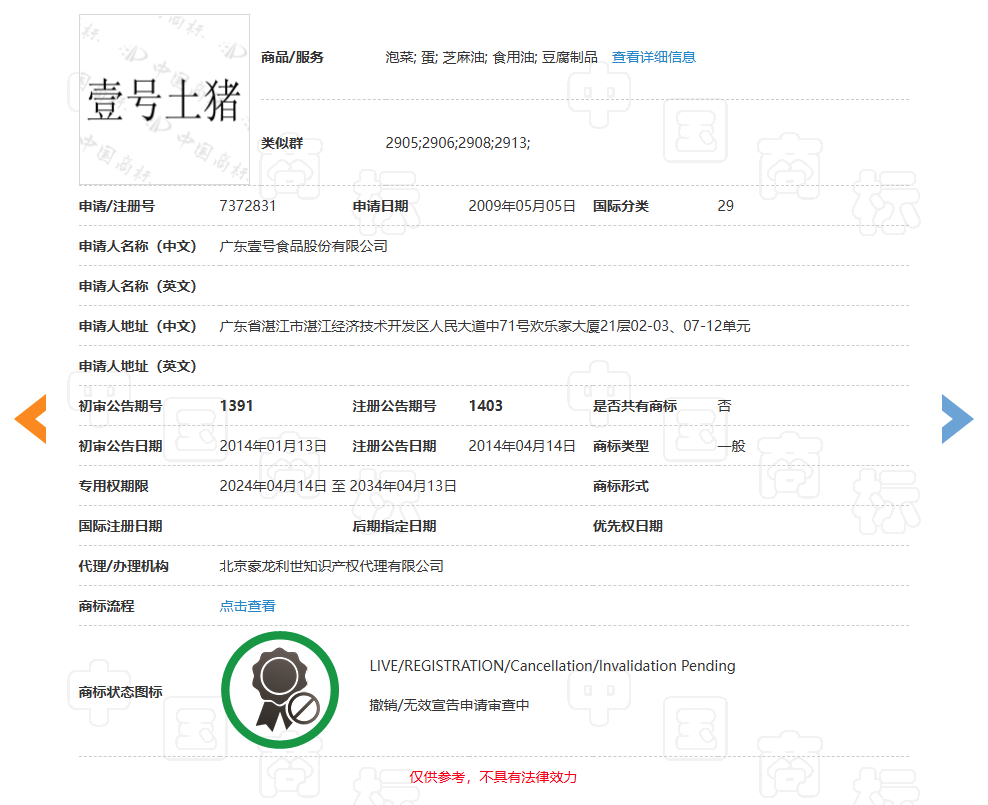Click the 商标类型 field label

621,446
